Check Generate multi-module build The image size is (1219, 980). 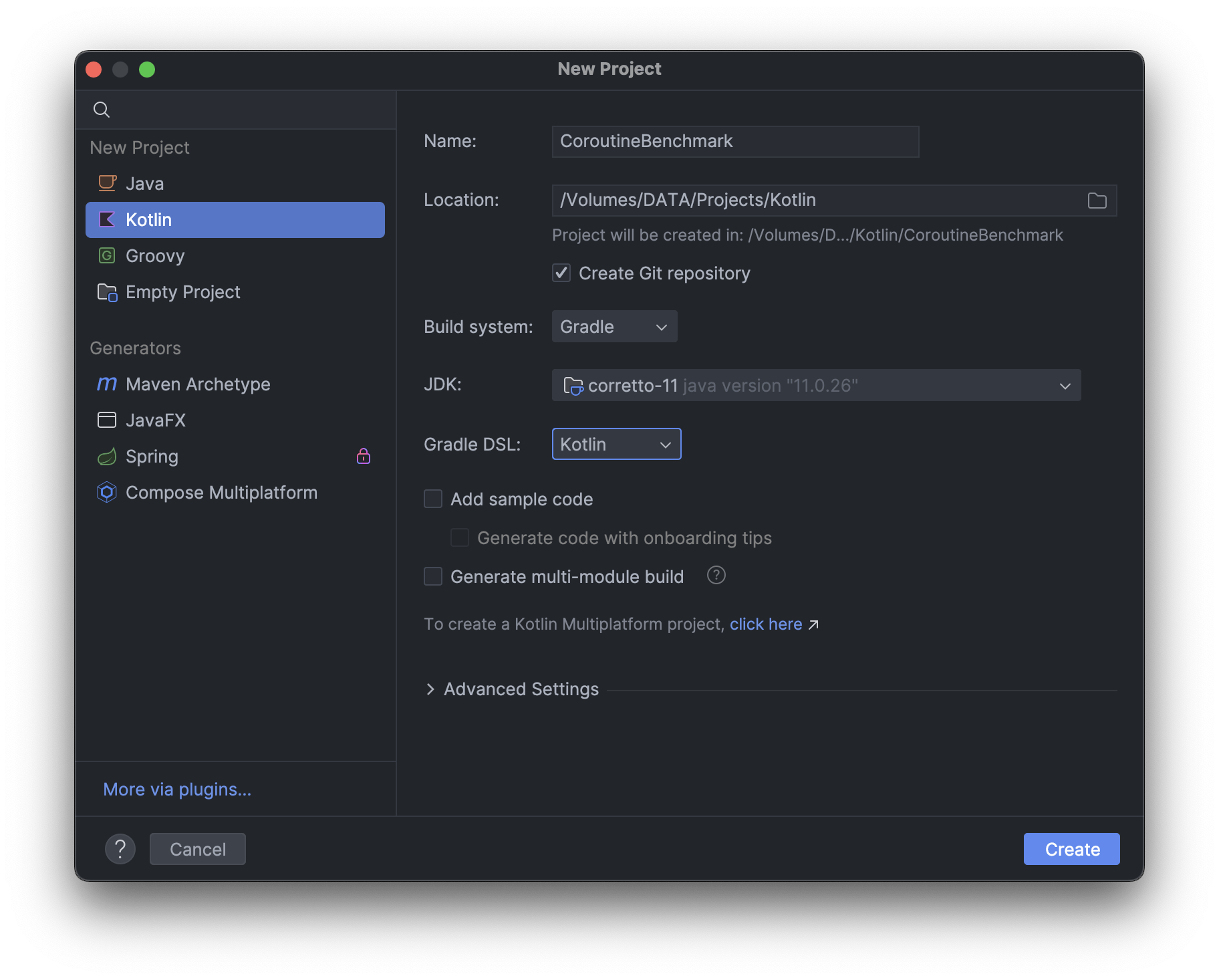click(x=433, y=576)
